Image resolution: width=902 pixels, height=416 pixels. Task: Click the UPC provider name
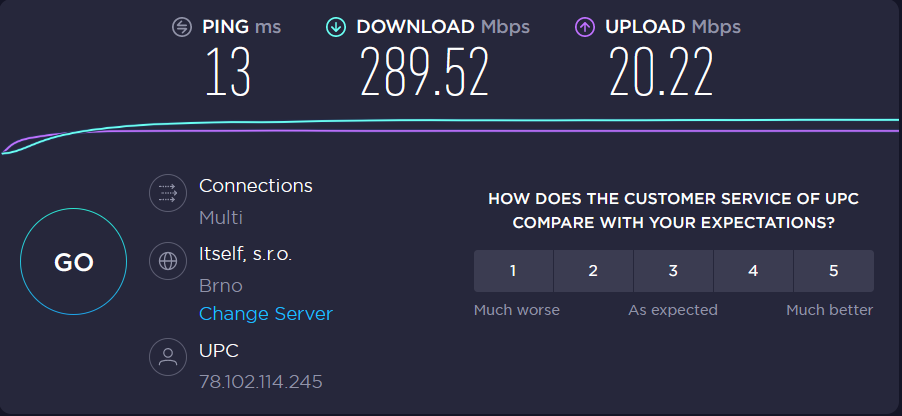point(219,350)
